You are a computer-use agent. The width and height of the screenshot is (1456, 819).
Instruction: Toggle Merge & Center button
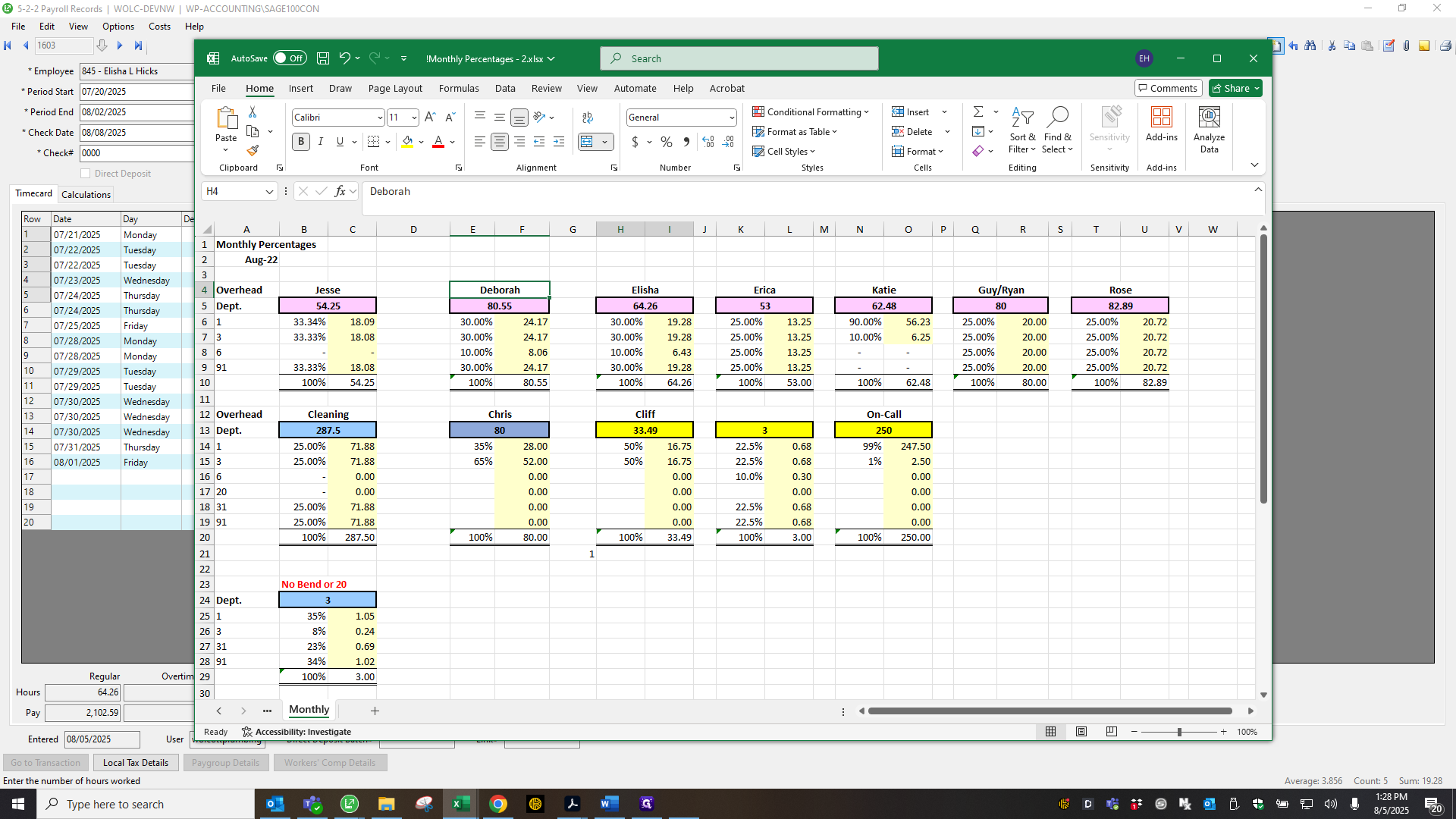(x=587, y=142)
